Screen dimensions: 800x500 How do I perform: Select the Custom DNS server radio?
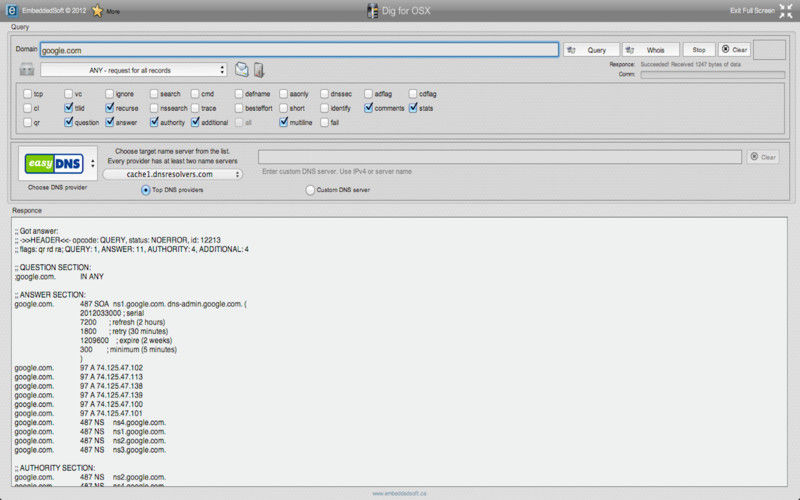click(310, 190)
